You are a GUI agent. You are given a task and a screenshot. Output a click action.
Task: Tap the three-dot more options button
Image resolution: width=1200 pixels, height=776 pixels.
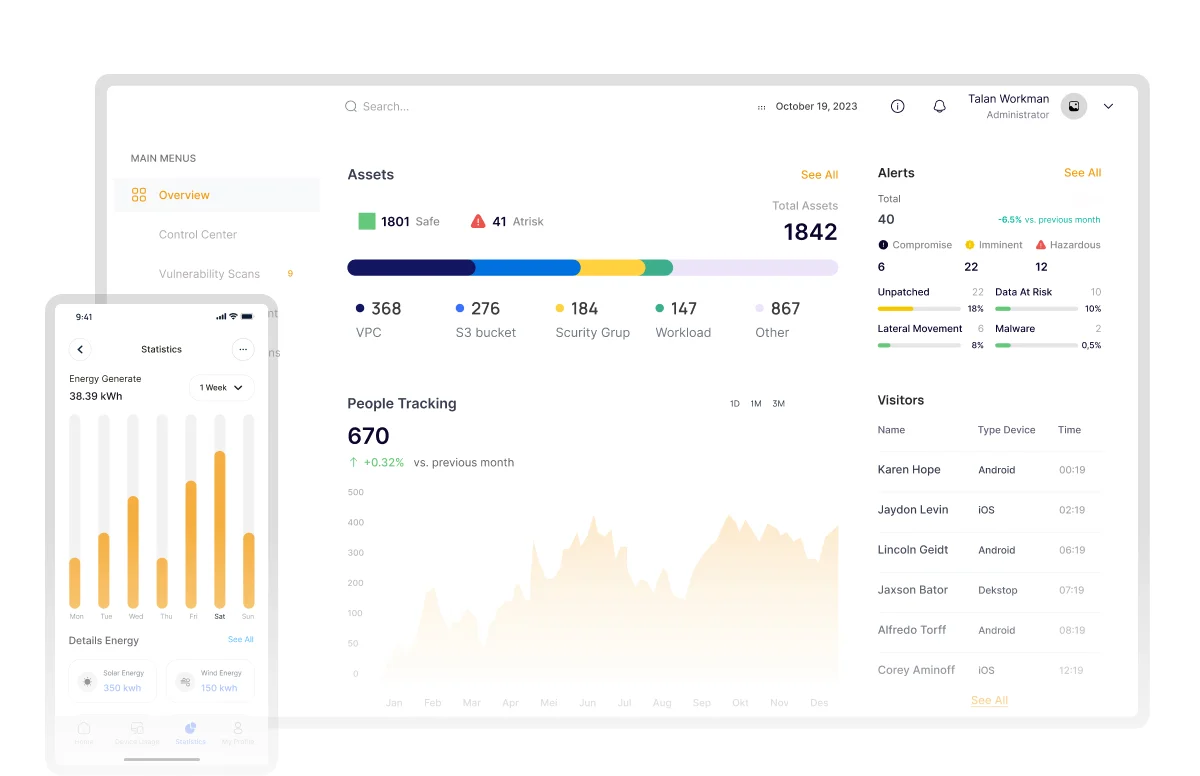point(243,349)
